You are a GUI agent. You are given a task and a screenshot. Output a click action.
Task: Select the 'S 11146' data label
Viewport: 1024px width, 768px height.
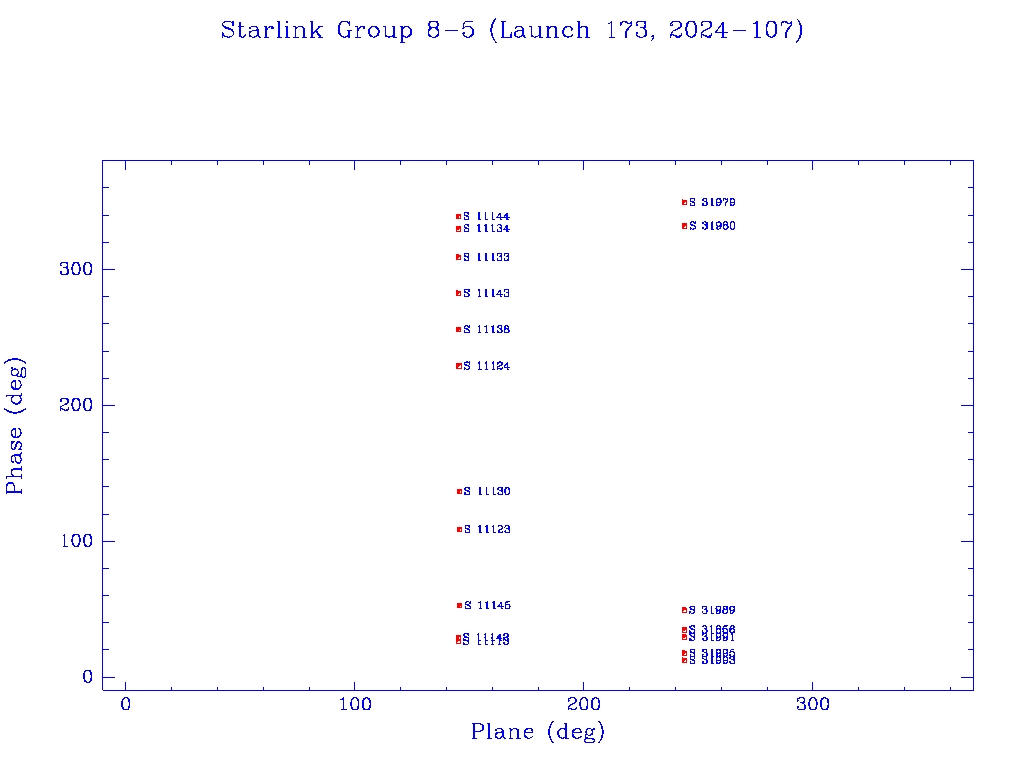click(487, 605)
